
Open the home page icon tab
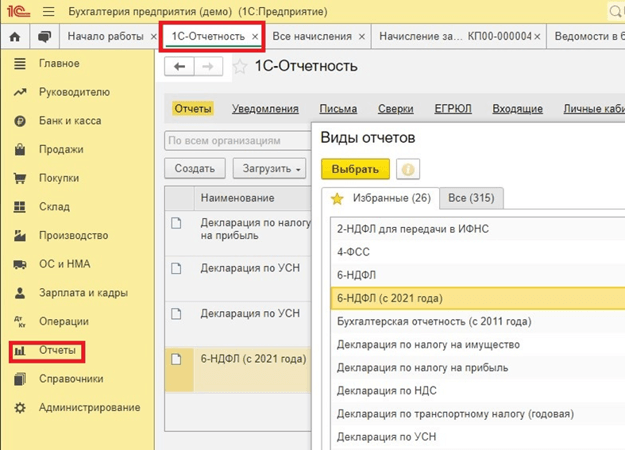coord(14,37)
